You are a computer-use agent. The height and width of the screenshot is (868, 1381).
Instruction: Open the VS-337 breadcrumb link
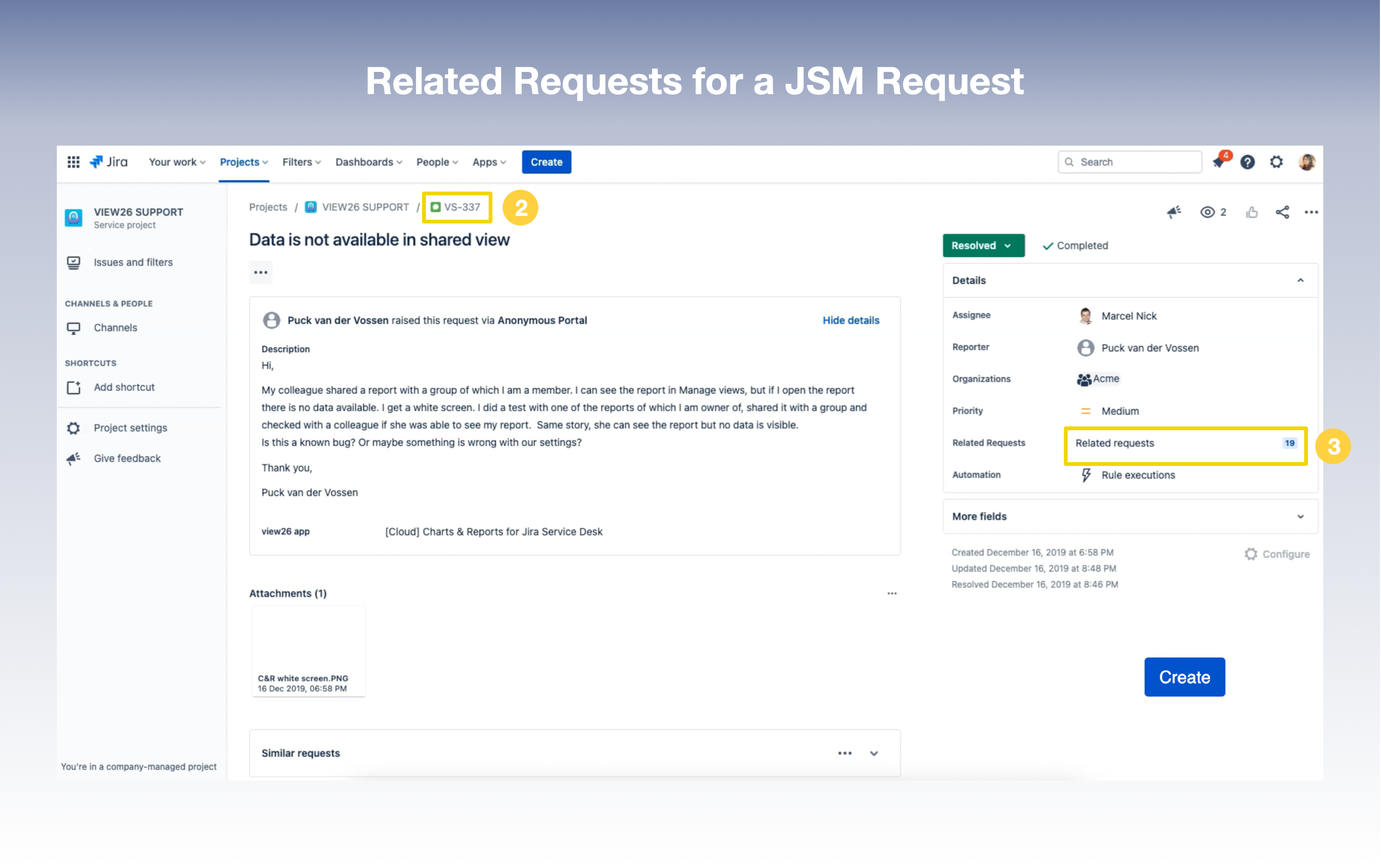[x=462, y=207]
